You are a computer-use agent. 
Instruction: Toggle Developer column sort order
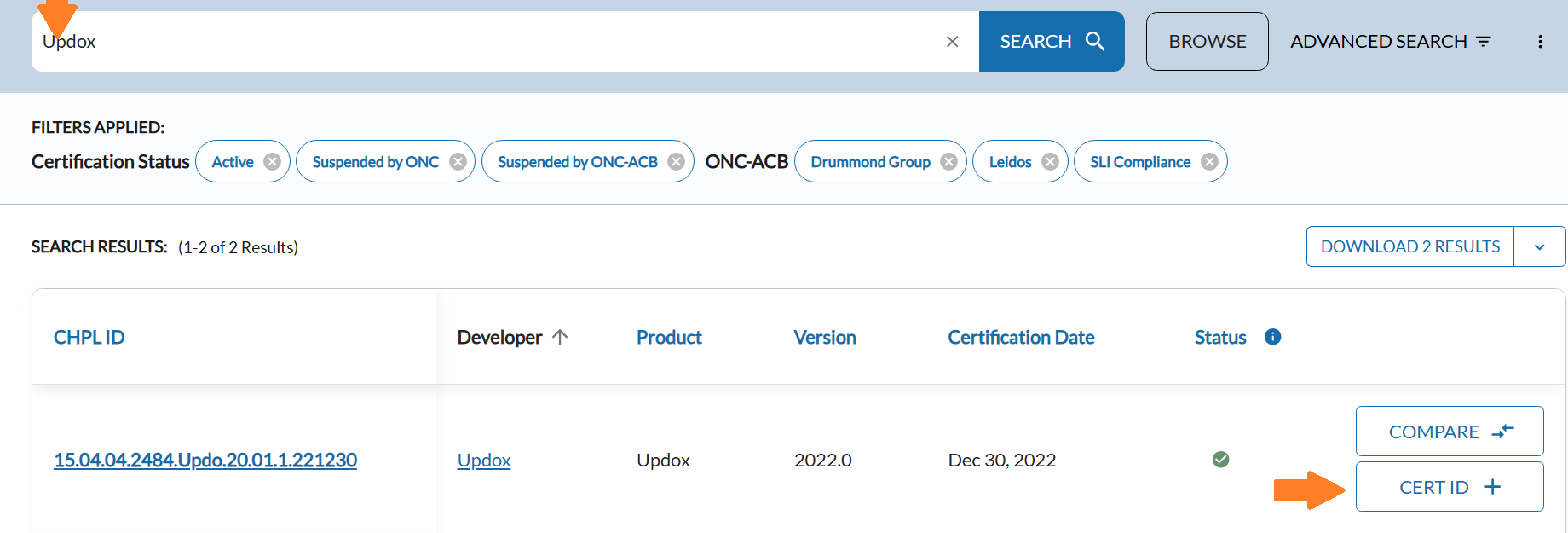click(x=511, y=338)
